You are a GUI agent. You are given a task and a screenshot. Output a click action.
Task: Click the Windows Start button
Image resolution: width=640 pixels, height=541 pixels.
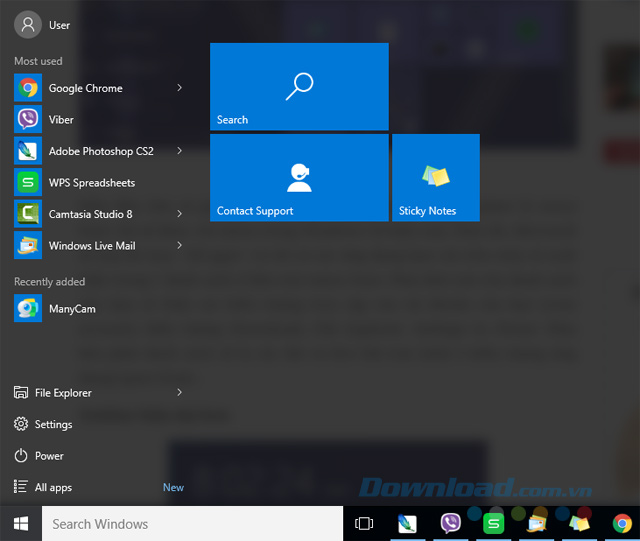point(21,523)
